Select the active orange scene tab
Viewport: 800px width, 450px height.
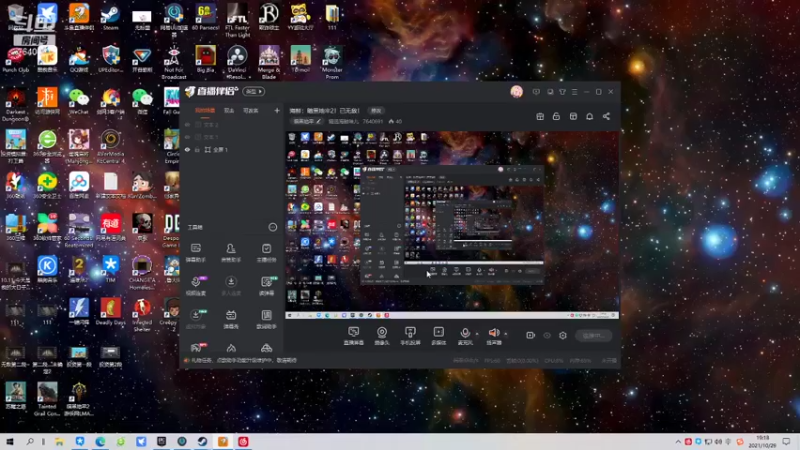205,111
